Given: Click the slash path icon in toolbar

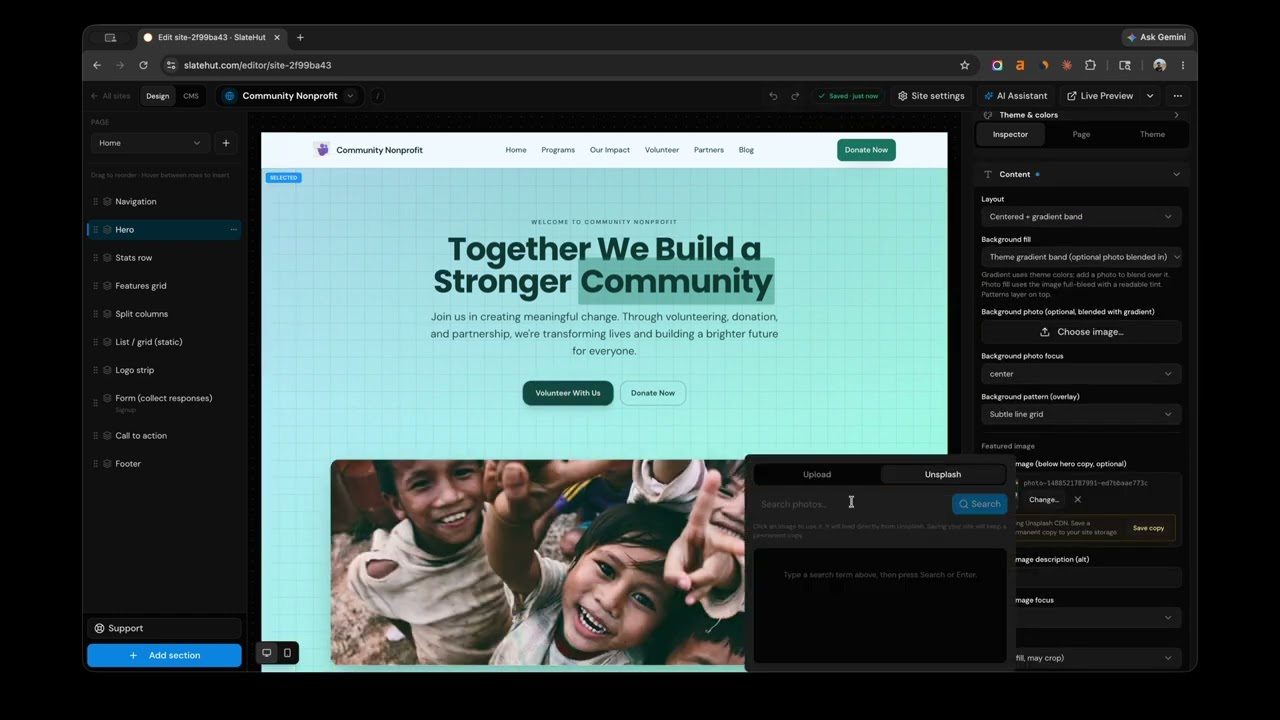Looking at the screenshot, I should pyautogui.click(x=377, y=96).
